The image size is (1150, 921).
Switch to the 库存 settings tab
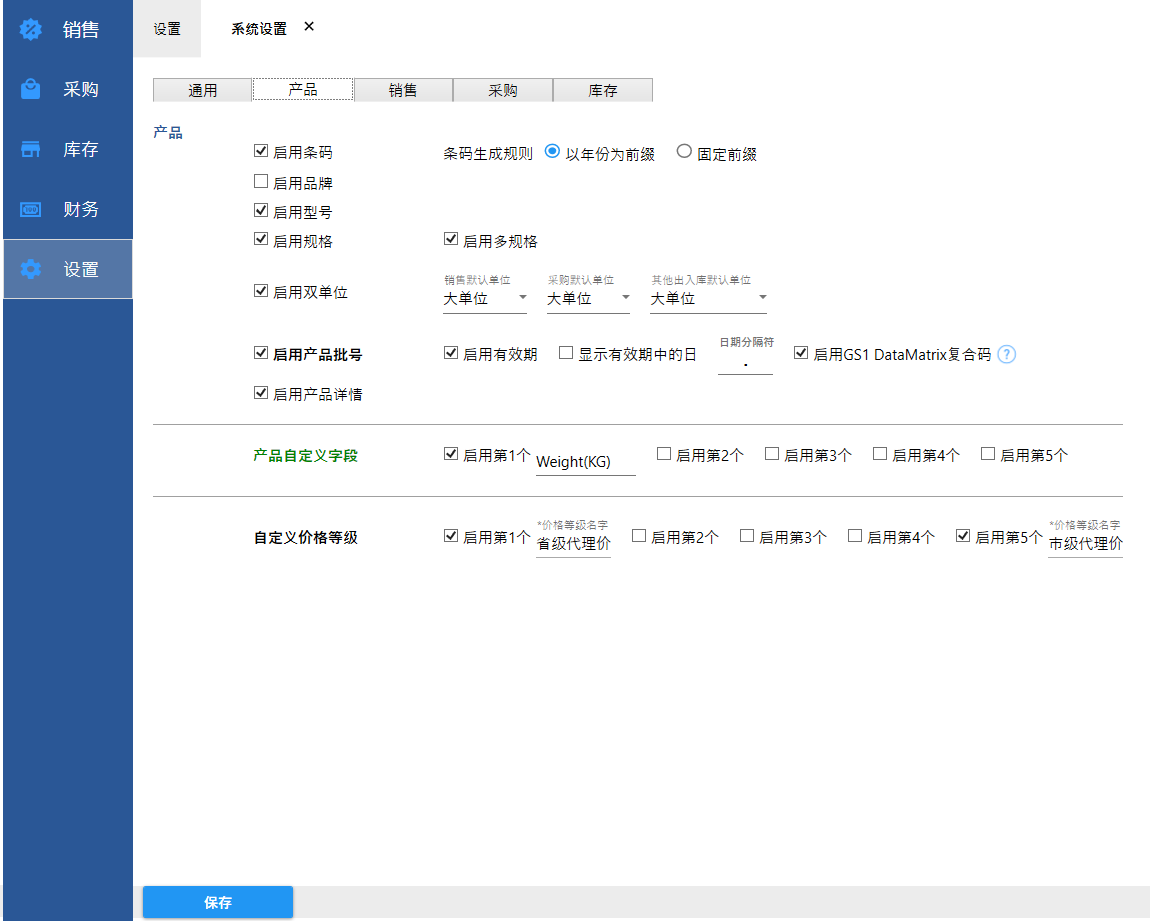pyautogui.click(x=603, y=90)
